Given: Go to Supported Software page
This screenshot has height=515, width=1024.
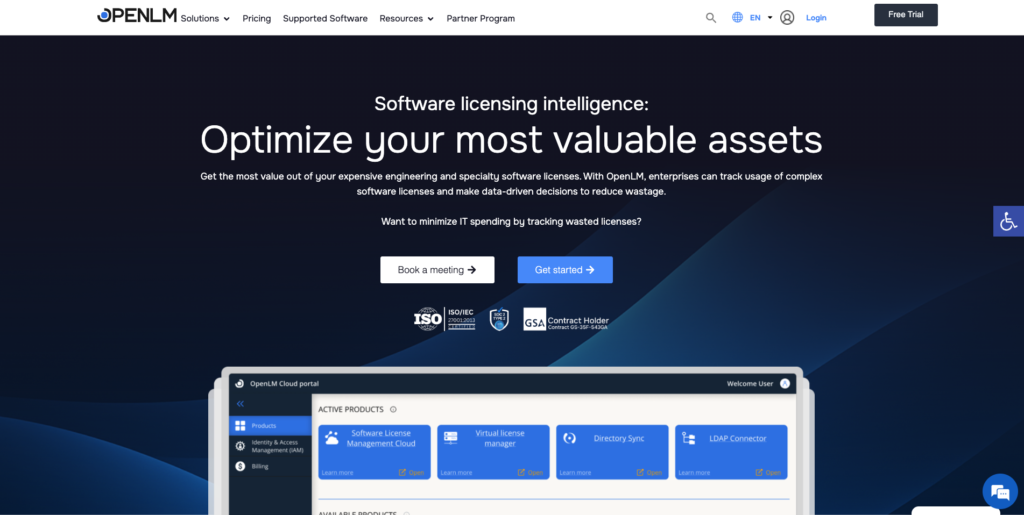Looking at the screenshot, I should coord(325,18).
